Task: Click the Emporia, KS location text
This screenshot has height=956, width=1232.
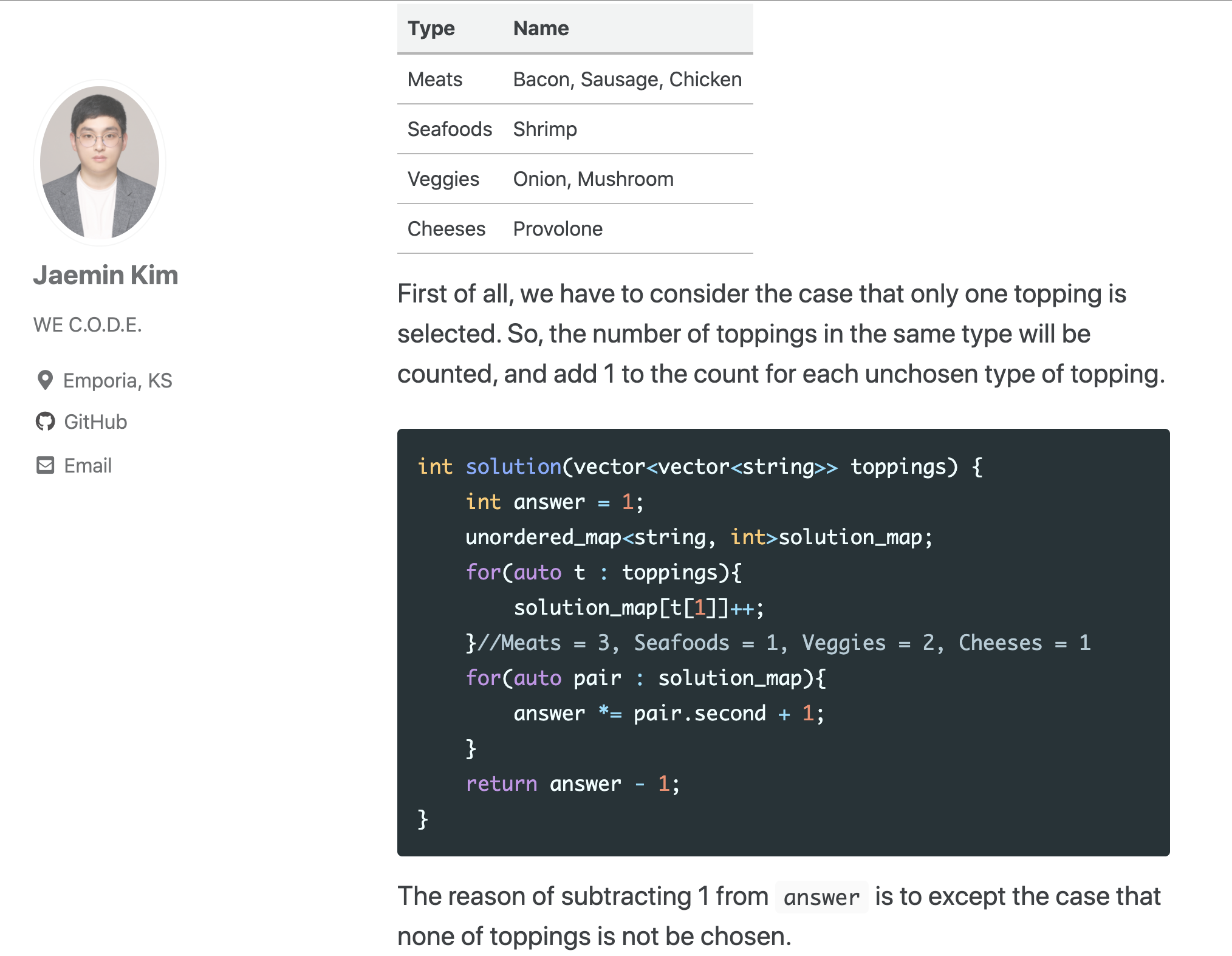Action: click(x=118, y=380)
